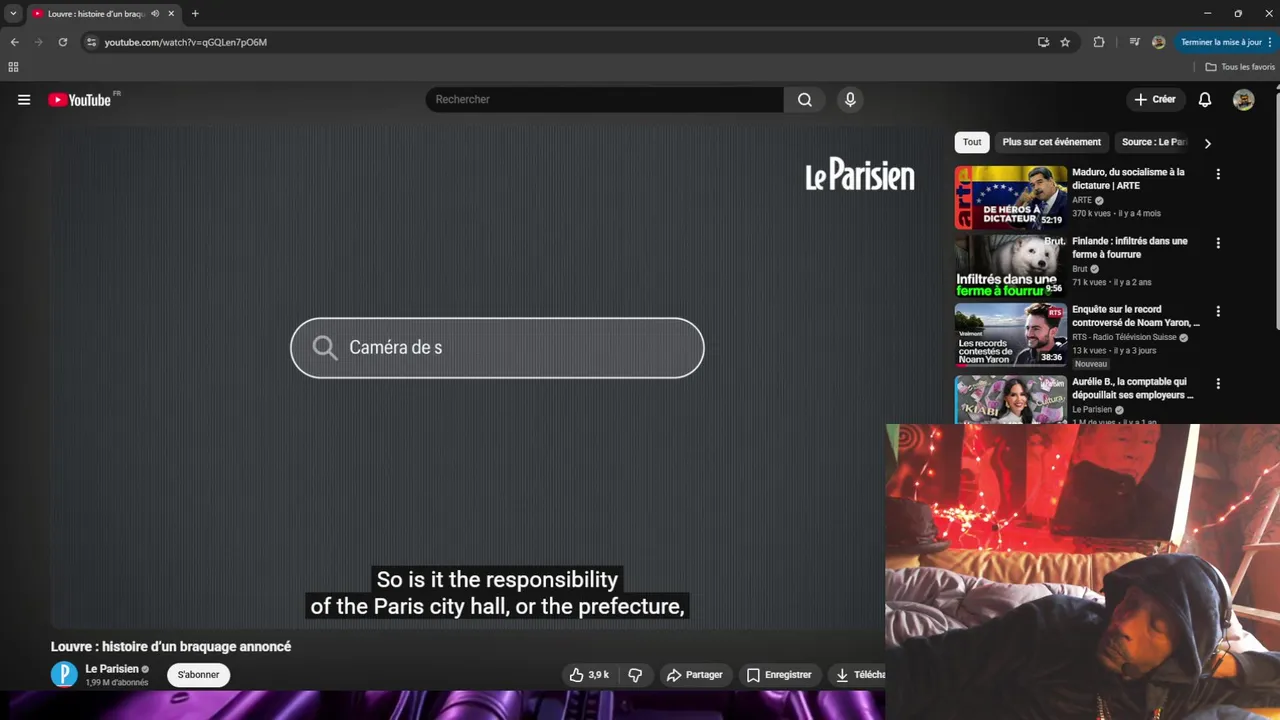Screen dimensions: 1280x720
Task: Open Maduro socialisme video thumbnail
Action: [x=1010, y=197]
